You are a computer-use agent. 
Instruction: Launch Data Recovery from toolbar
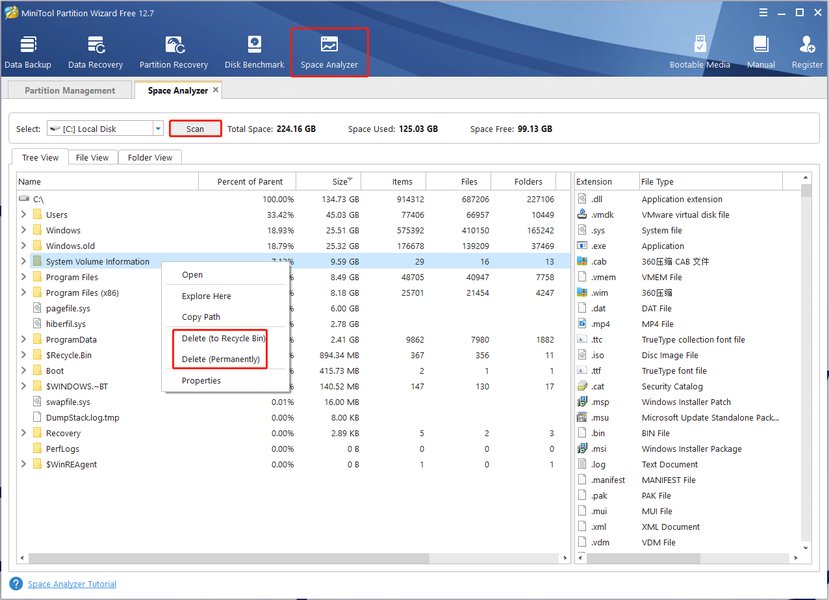[95, 52]
